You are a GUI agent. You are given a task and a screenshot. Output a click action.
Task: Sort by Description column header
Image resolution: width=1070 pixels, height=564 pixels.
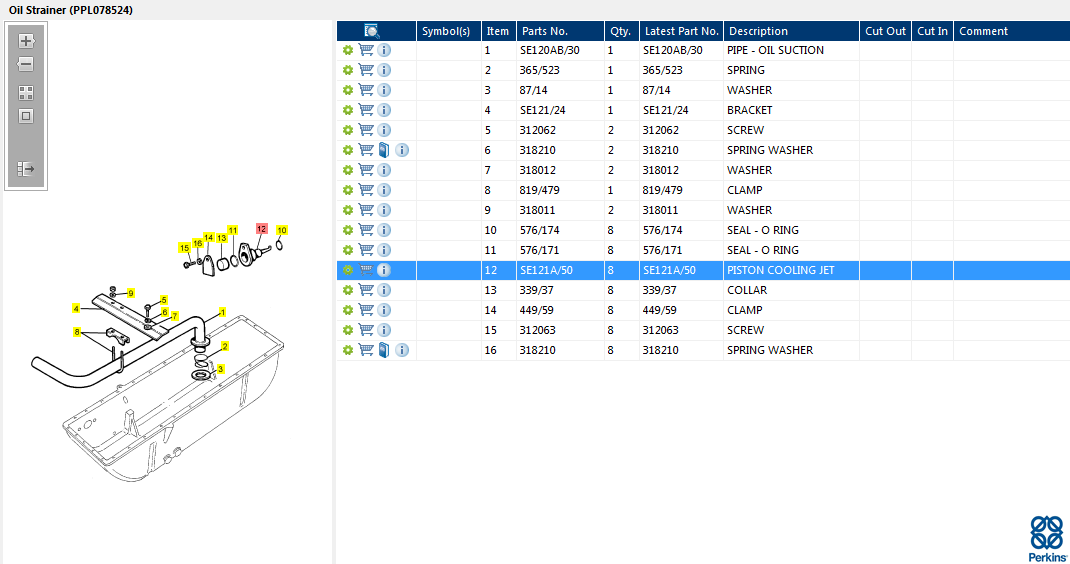pos(791,31)
